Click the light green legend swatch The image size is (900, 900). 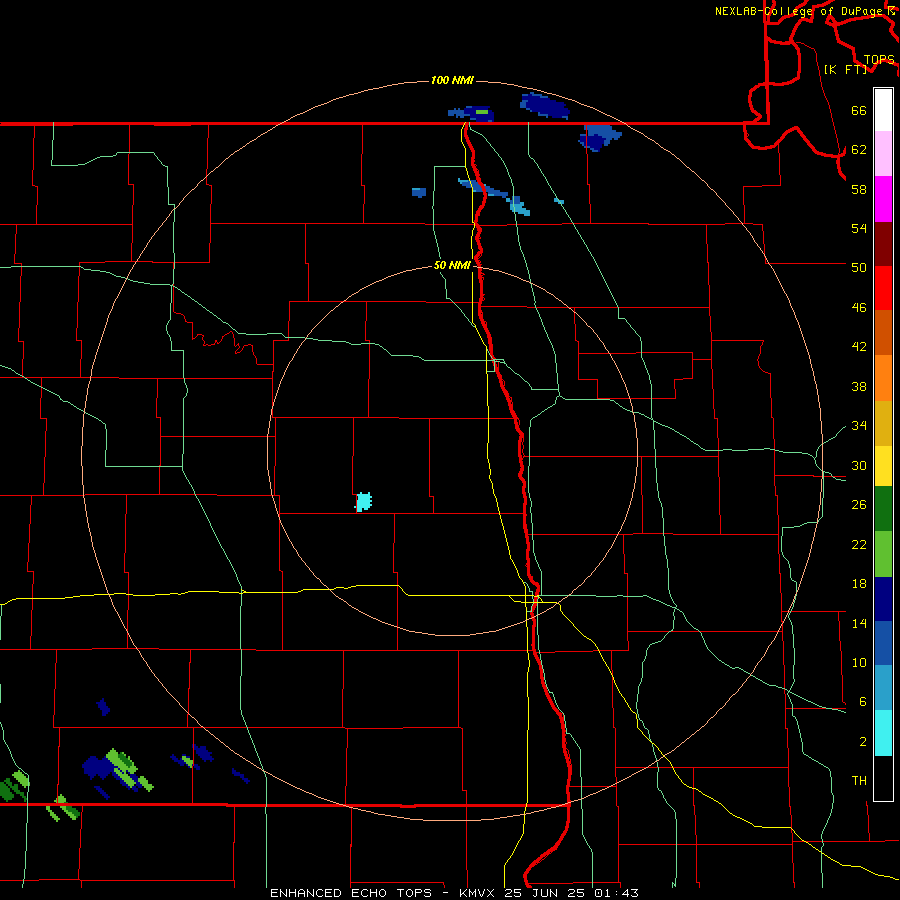coord(883,554)
